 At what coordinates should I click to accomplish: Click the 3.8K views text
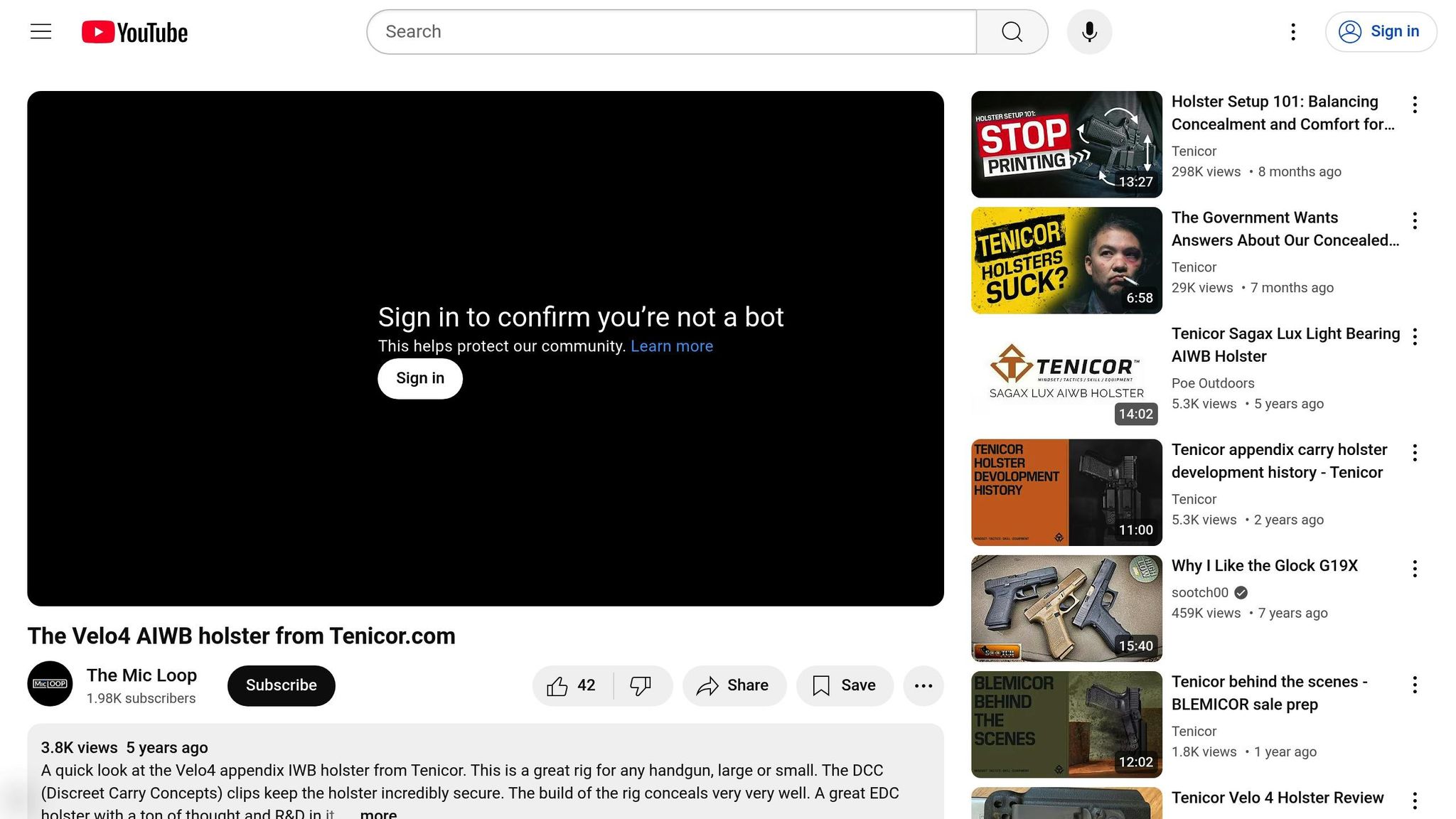[x=79, y=748]
